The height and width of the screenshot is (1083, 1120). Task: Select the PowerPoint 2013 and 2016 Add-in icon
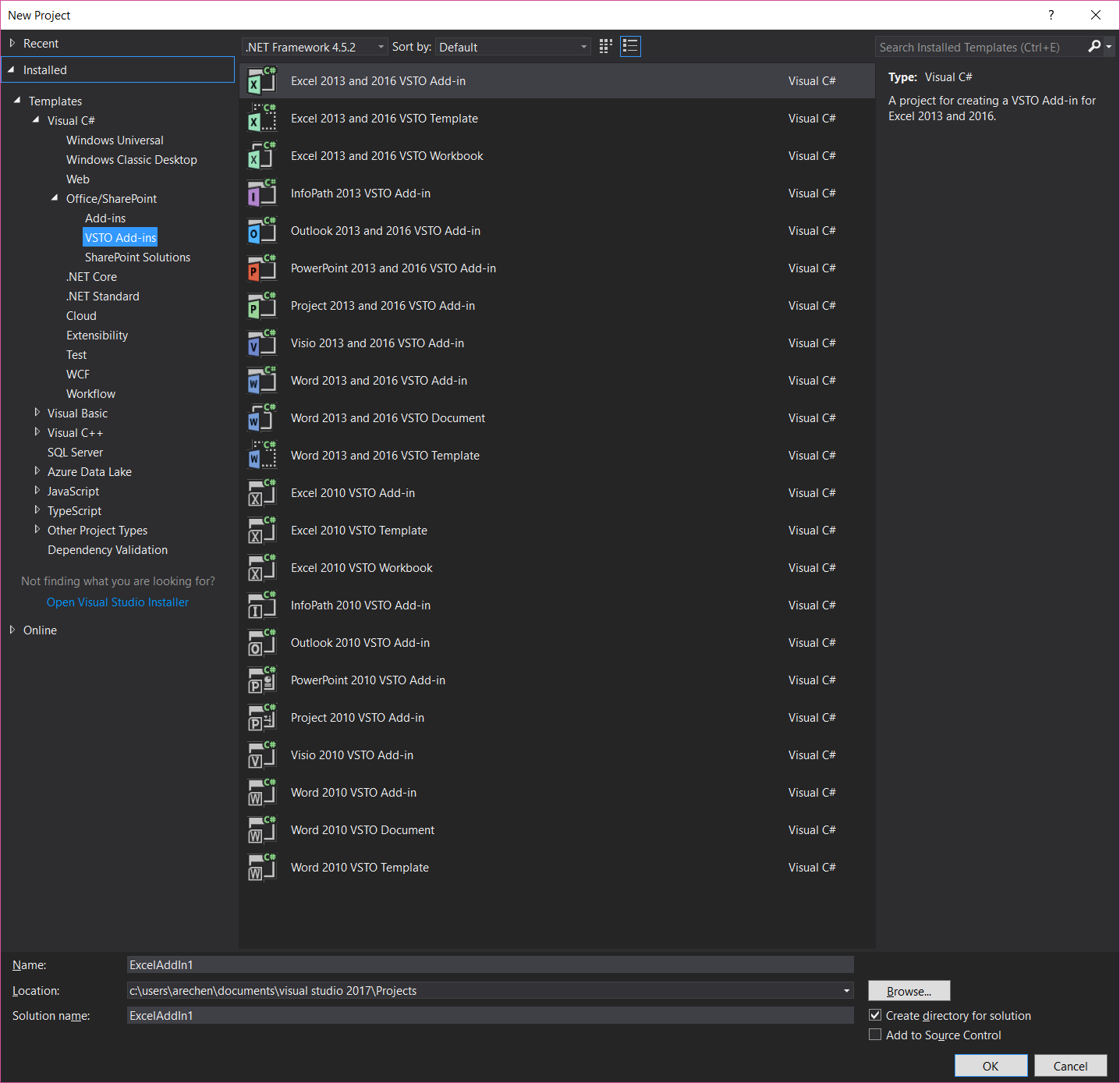click(261, 268)
